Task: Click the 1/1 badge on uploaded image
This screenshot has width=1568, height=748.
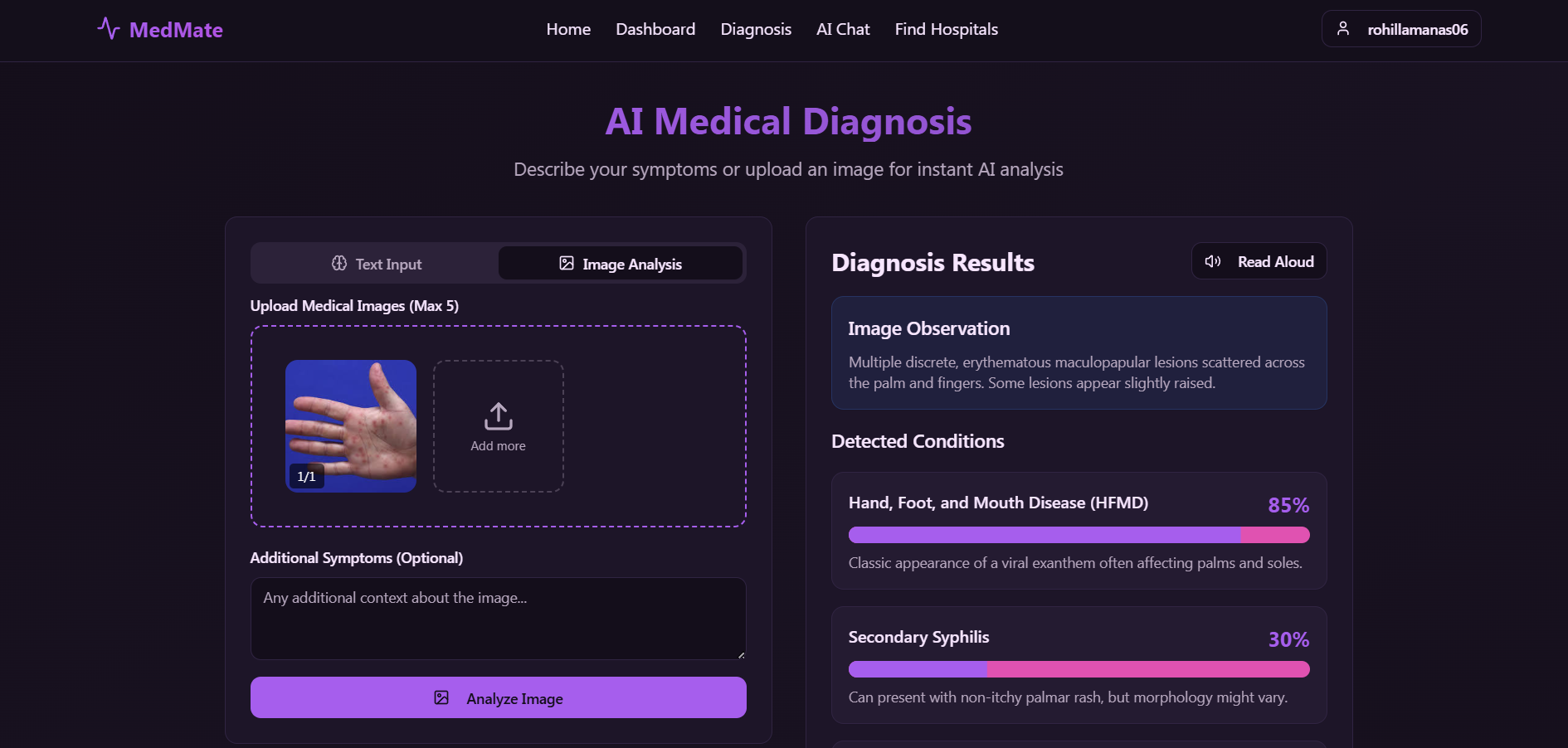Action: pyautogui.click(x=305, y=477)
